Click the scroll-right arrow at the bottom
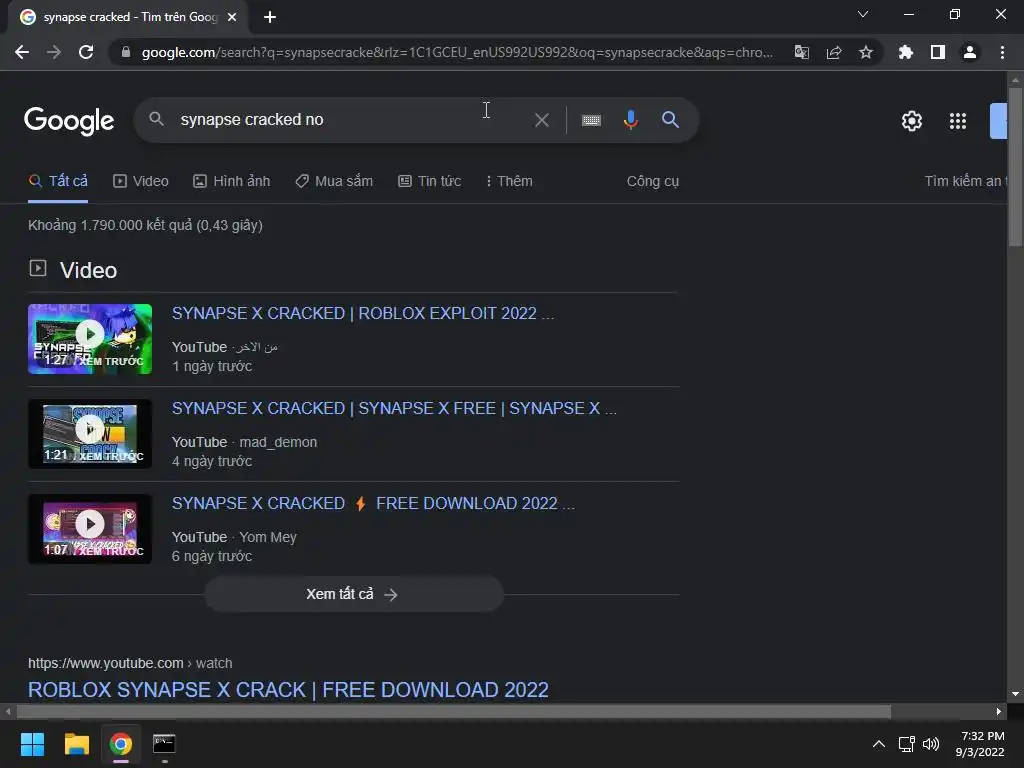This screenshot has width=1024, height=768. 999,711
